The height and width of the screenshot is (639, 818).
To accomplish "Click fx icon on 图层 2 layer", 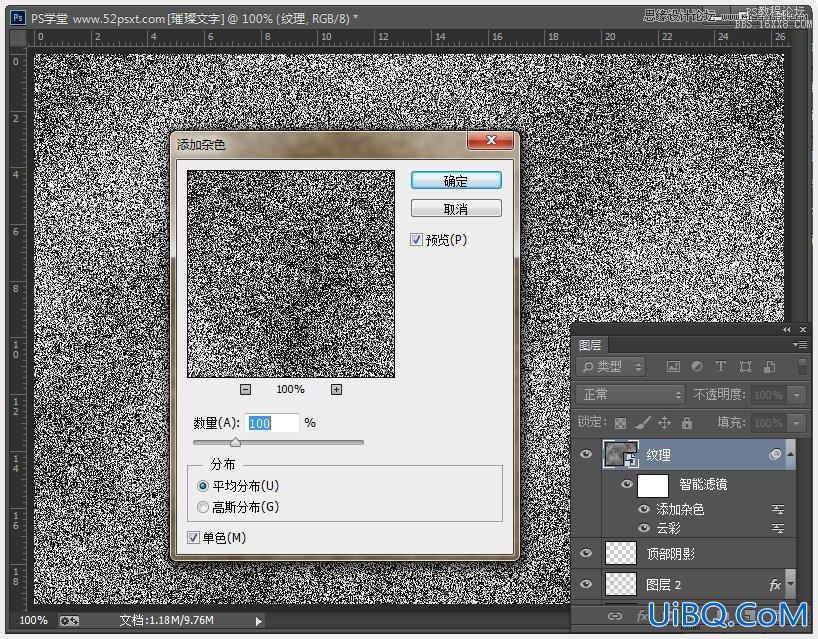I will pos(775,585).
